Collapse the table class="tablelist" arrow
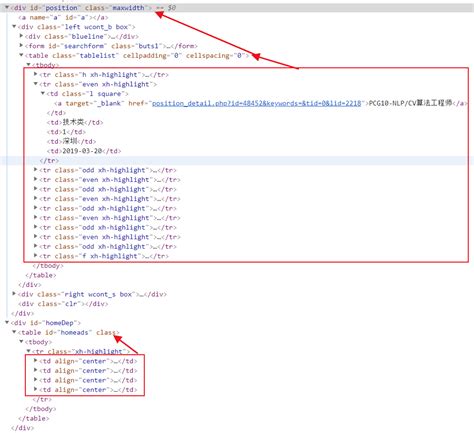The width and height of the screenshot is (474, 433). click(x=21, y=55)
